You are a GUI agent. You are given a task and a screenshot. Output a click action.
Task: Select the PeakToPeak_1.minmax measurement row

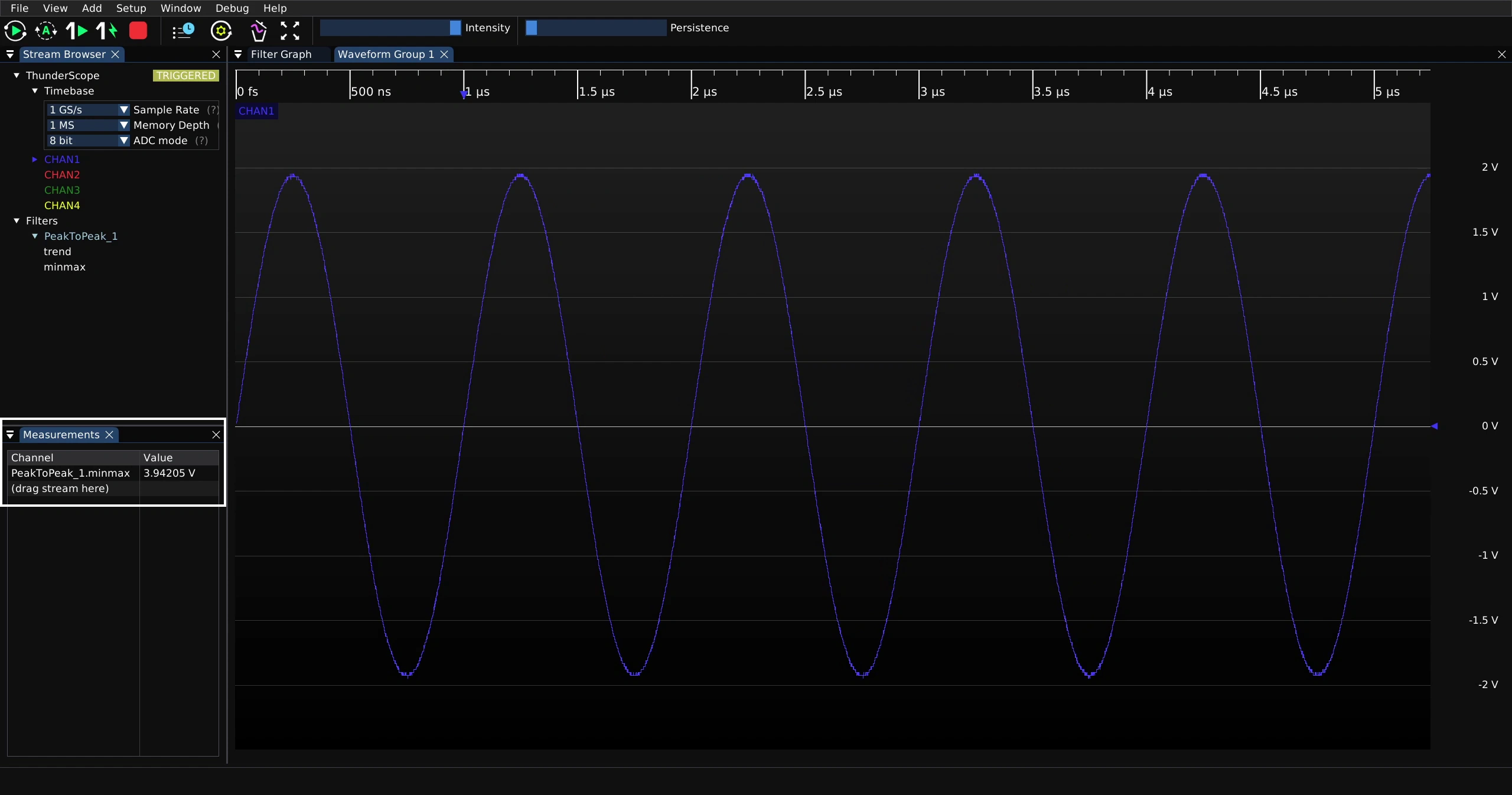click(113, 473)
